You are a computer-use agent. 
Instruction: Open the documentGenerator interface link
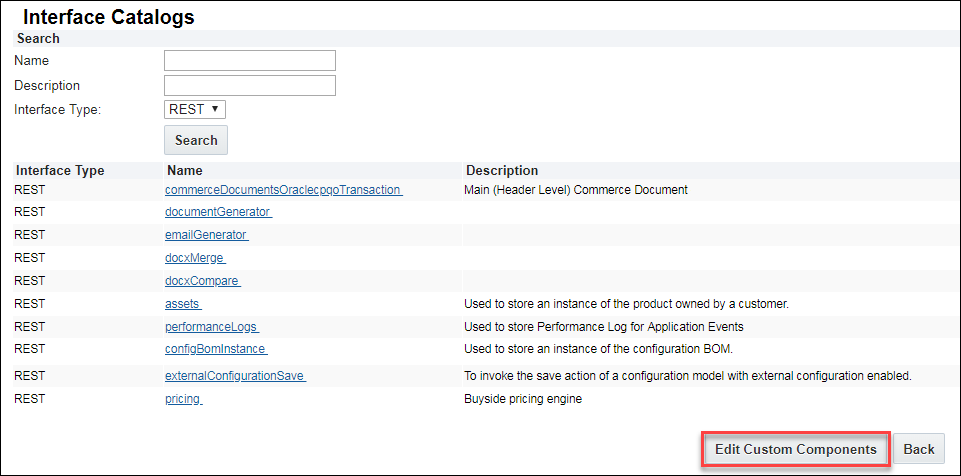pos(218,212)
